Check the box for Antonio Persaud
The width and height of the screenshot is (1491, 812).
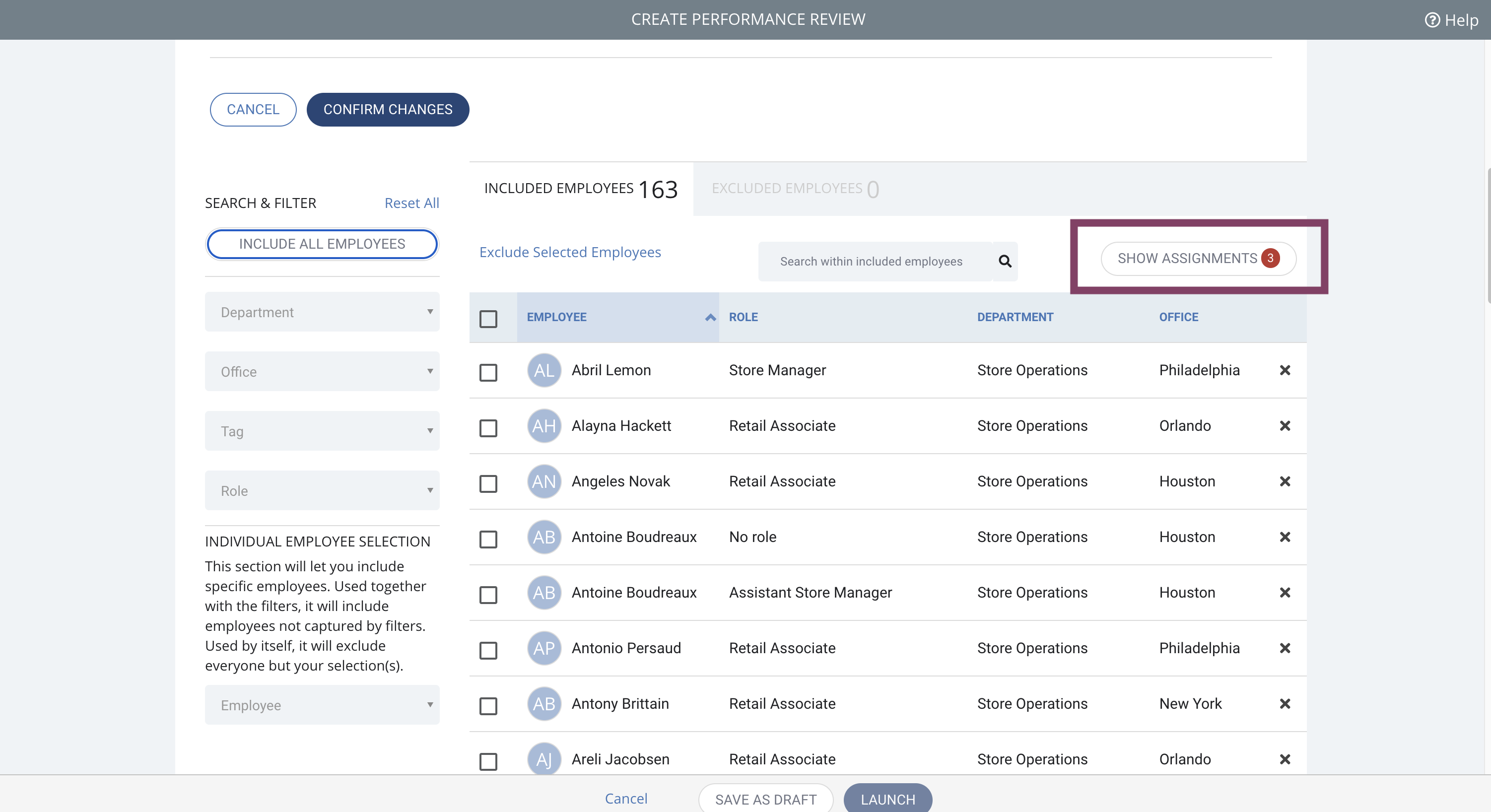pyautogui.click(x=488, y=650)
